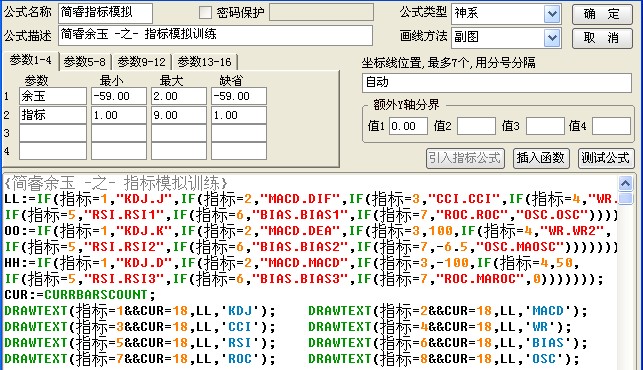Click 'RSI' text in the DRAWTEXT line

point(239,343)
